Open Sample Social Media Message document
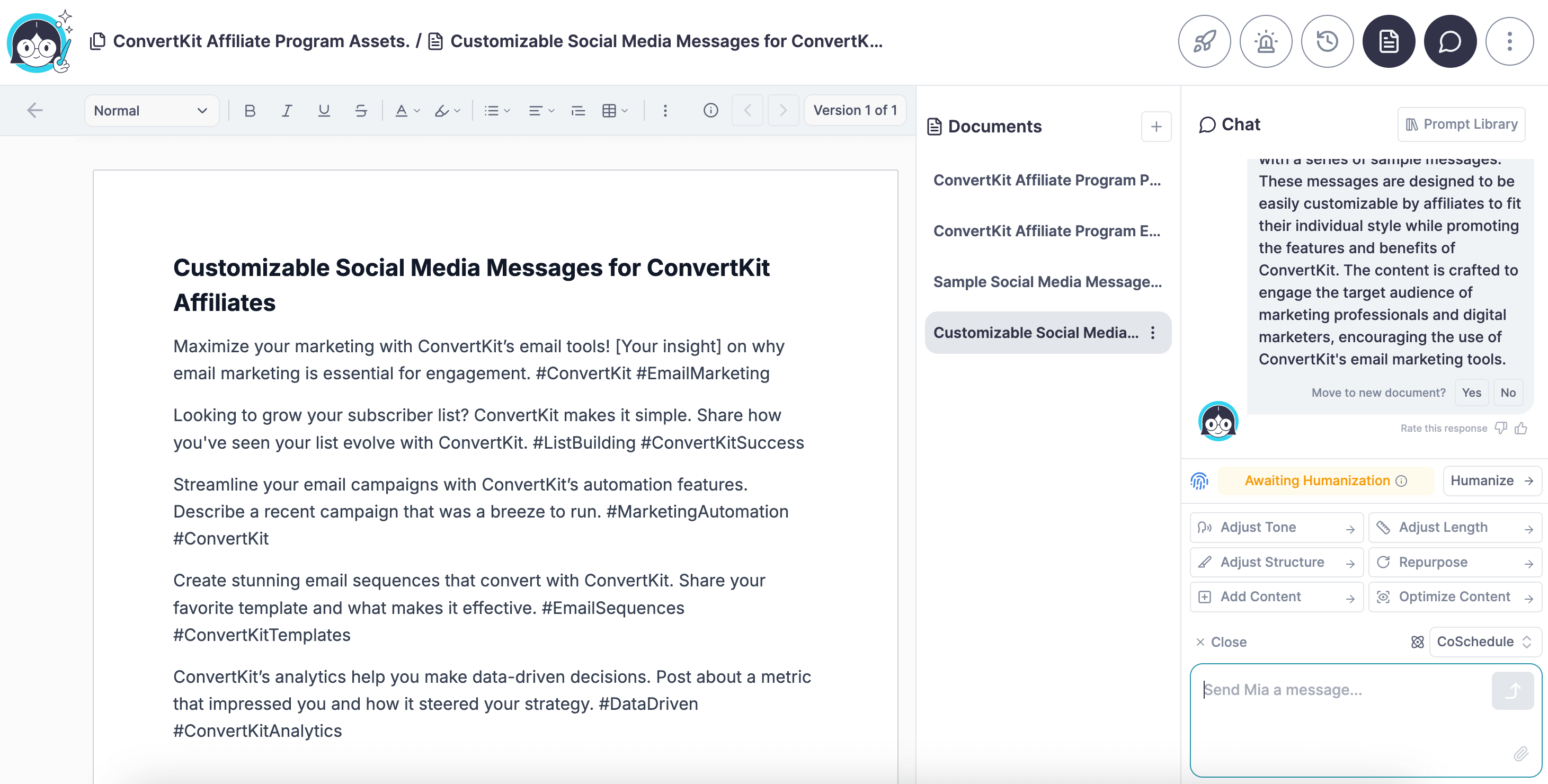 tap(1047, 282)
